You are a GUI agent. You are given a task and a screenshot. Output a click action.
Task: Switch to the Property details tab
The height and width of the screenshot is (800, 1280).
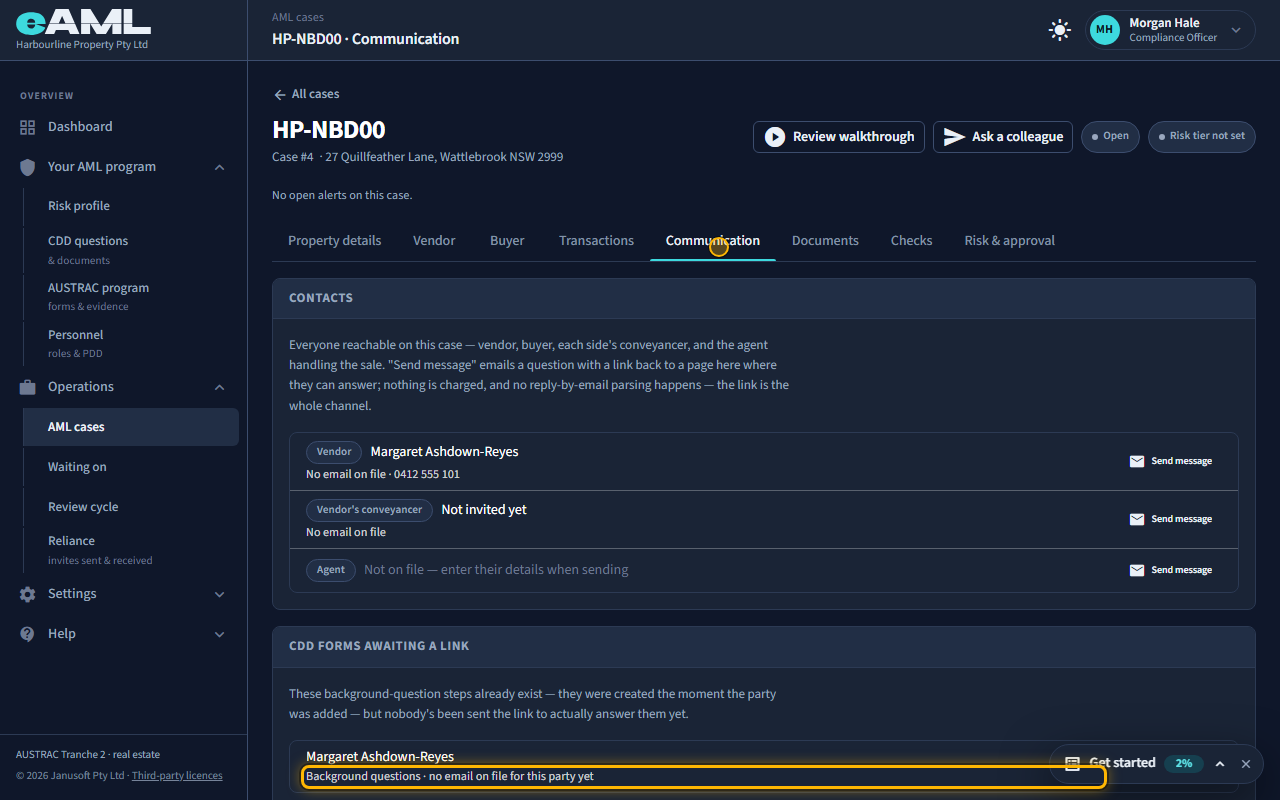[335, 241]
